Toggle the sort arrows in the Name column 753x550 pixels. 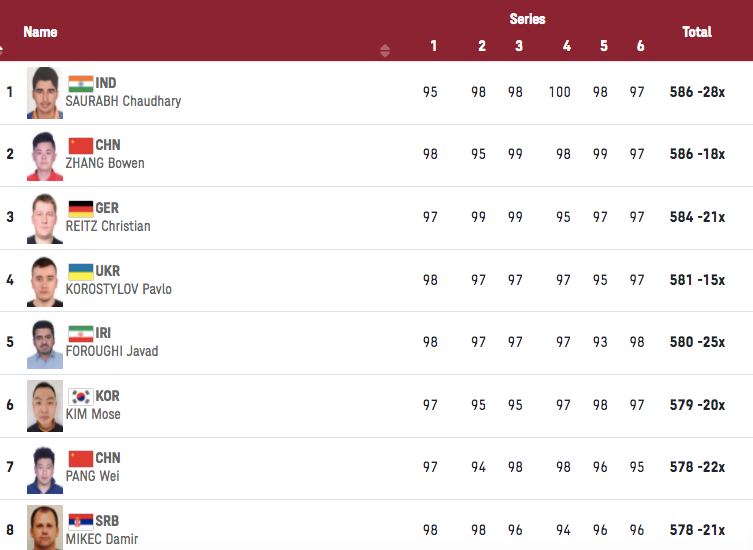pos(385,50)
